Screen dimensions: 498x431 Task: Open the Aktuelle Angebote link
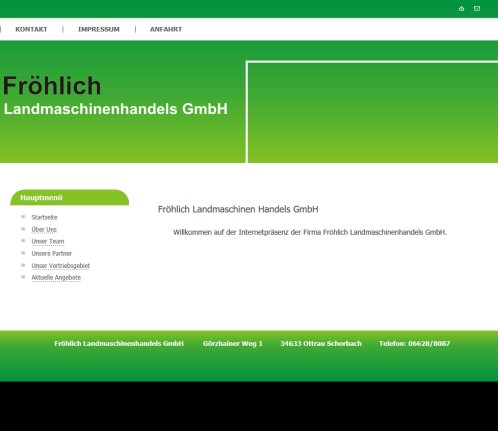pyautogui.click(x=56, y=277)
